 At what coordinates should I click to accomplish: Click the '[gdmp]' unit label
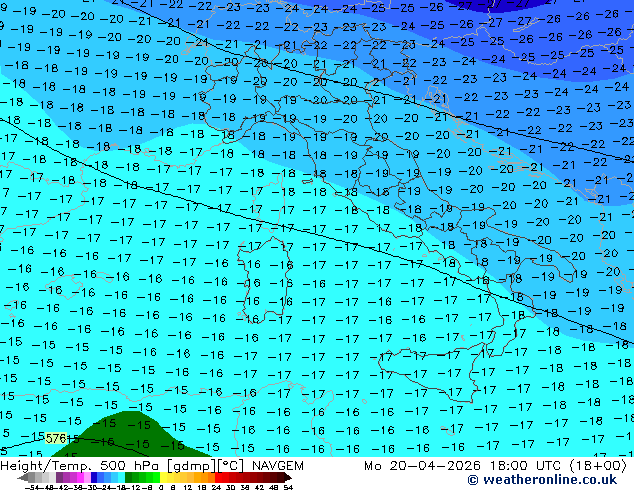191,466
